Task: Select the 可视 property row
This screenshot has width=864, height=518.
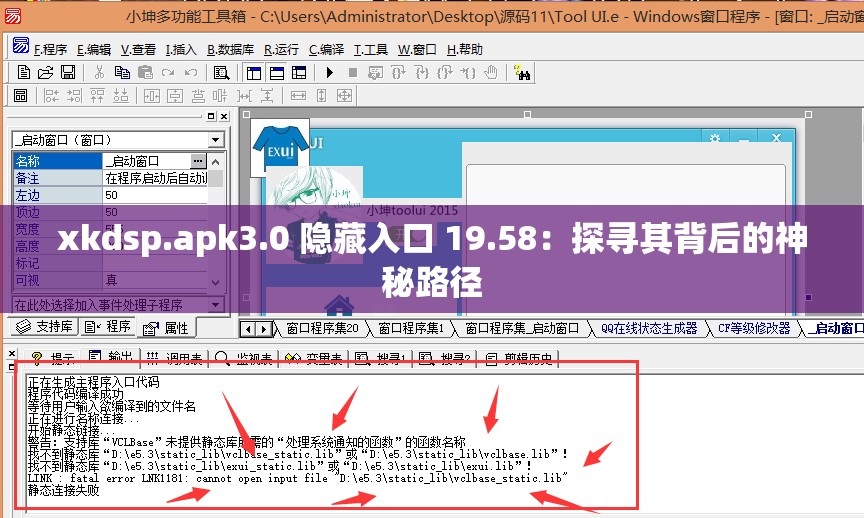Action: [110, 280]
